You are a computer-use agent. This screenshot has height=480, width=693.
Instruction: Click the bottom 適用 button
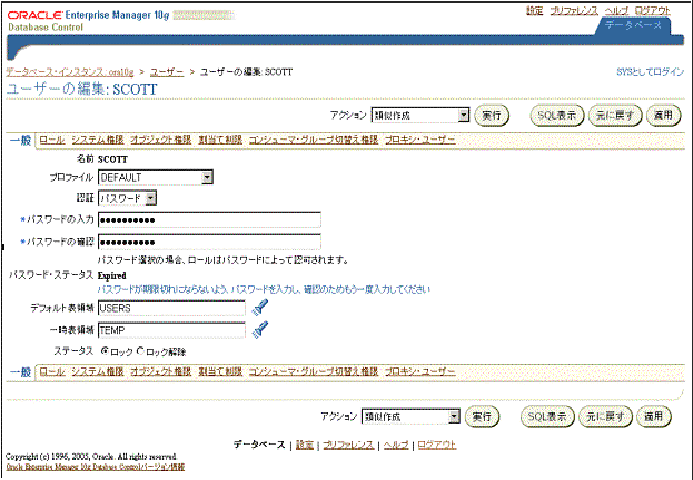(x=654, y=416)
